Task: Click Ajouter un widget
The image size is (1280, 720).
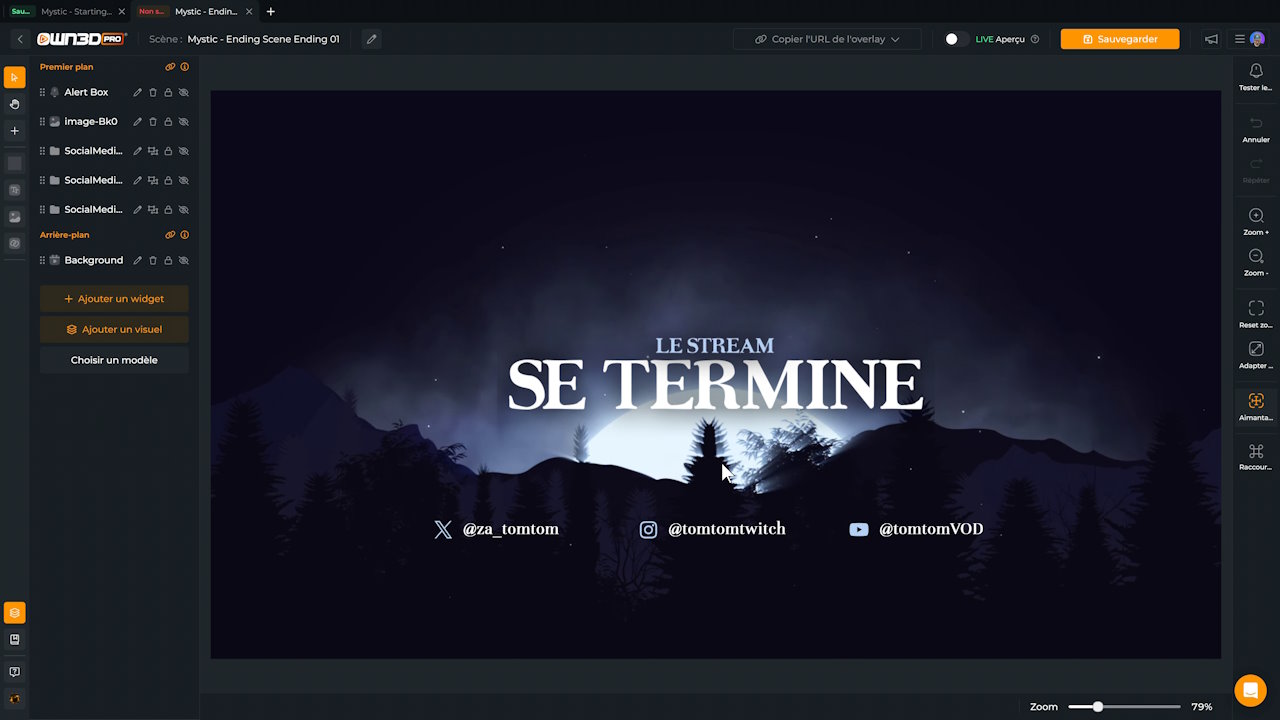Action: point(113,298)
